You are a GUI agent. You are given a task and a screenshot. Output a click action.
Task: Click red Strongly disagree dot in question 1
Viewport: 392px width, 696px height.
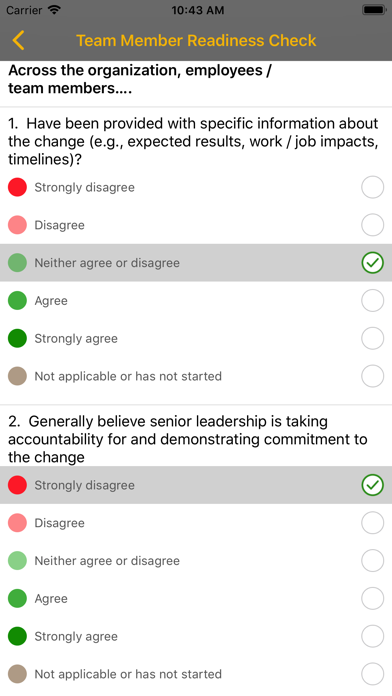coord(17,187)
